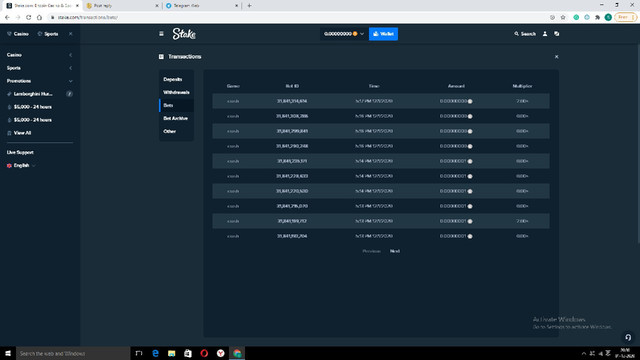Select the Casino tab atop the sidebar

[x=18, y=34]
